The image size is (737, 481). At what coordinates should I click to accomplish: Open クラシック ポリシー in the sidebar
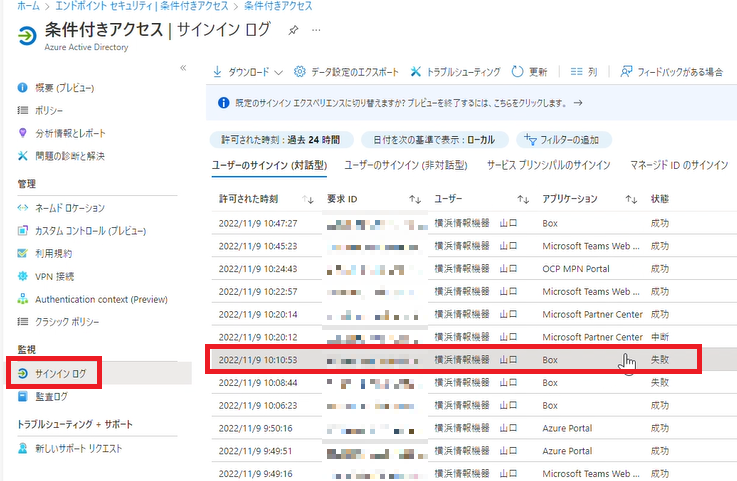point(67,322)
